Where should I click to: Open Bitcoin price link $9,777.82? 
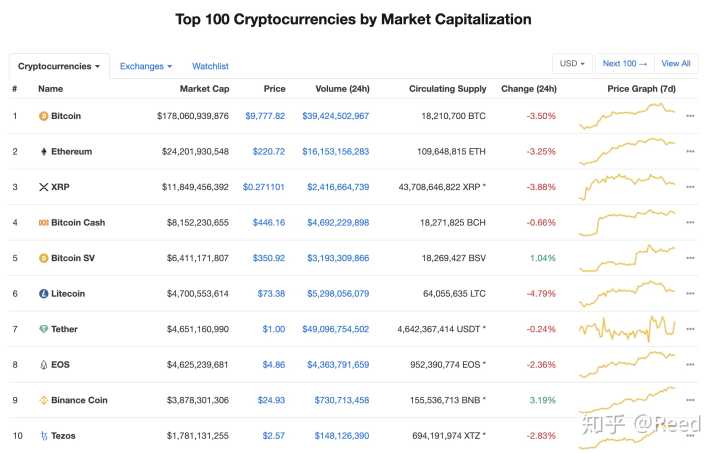coord(265,116)
